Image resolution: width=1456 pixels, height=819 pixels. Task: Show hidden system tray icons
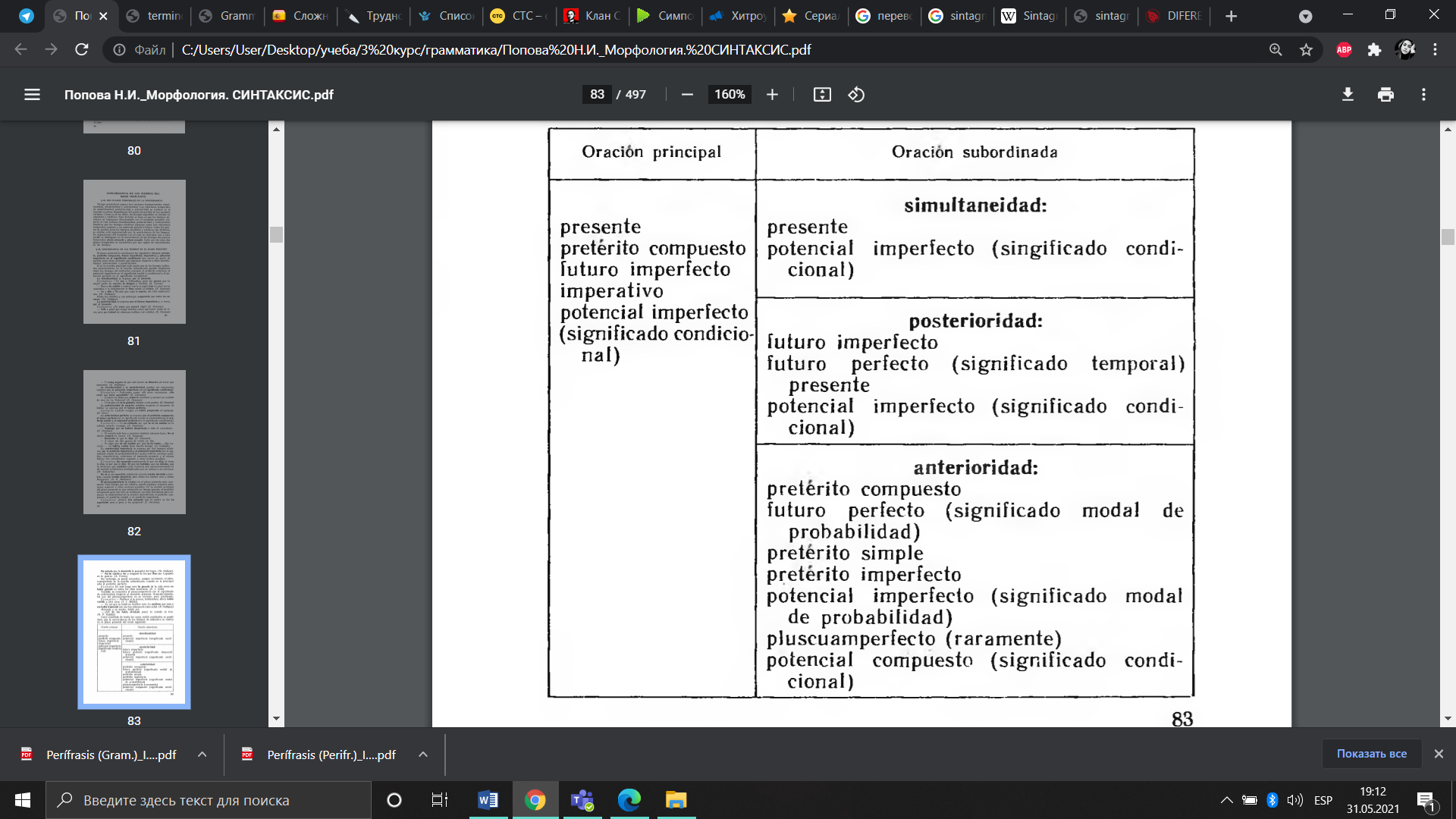click(x=1226, y=800)
